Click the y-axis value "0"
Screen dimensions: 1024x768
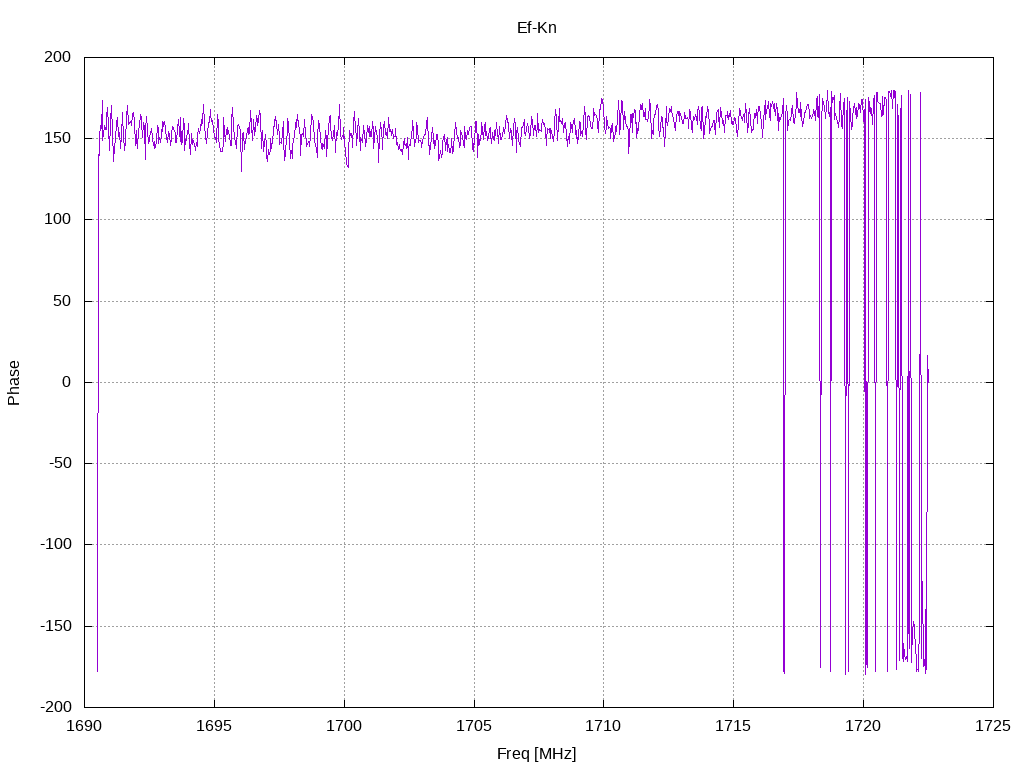[x=67, y=382]
